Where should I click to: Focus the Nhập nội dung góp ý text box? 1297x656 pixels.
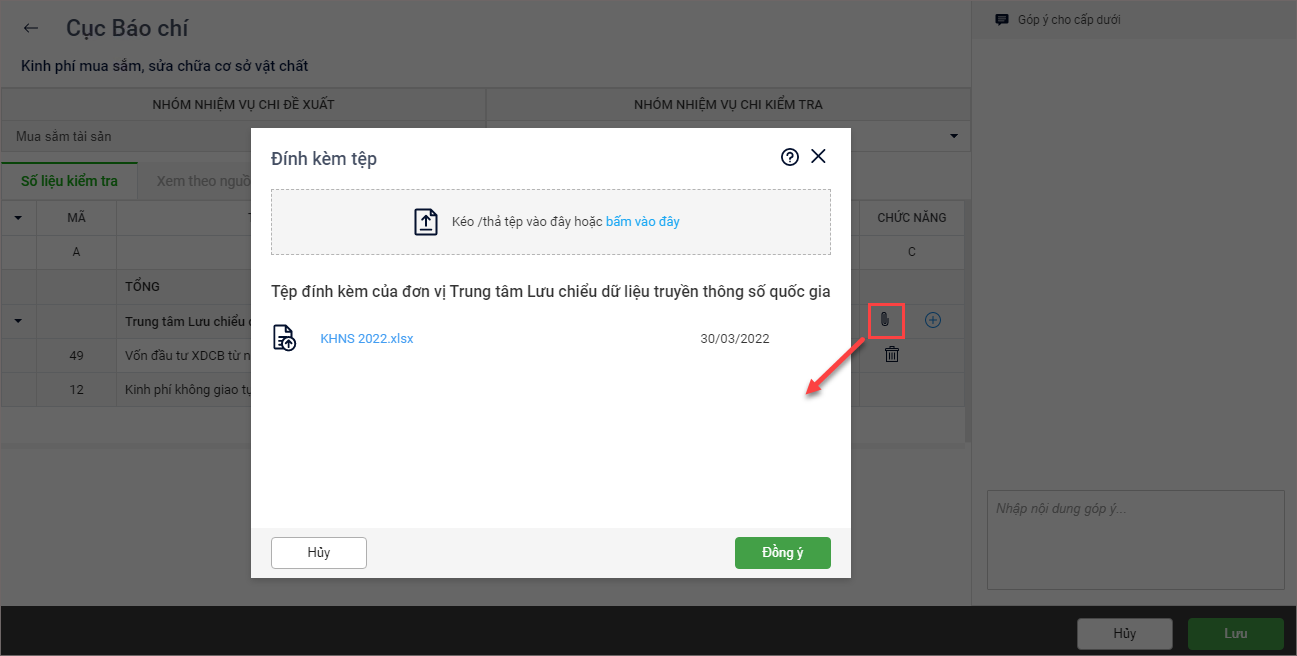coord(1135,540)
